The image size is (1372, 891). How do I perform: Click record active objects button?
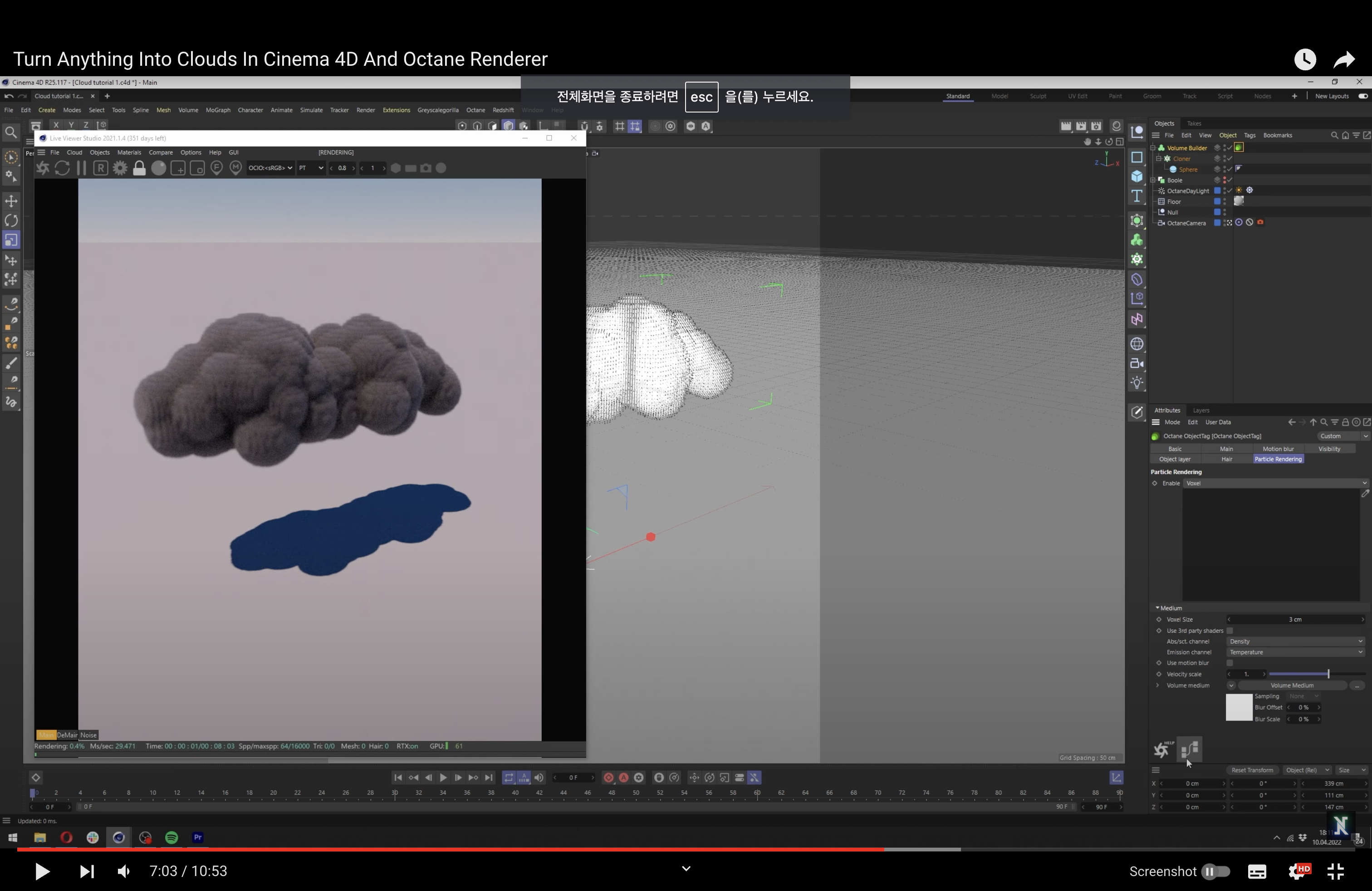click(x=608, y=778)
